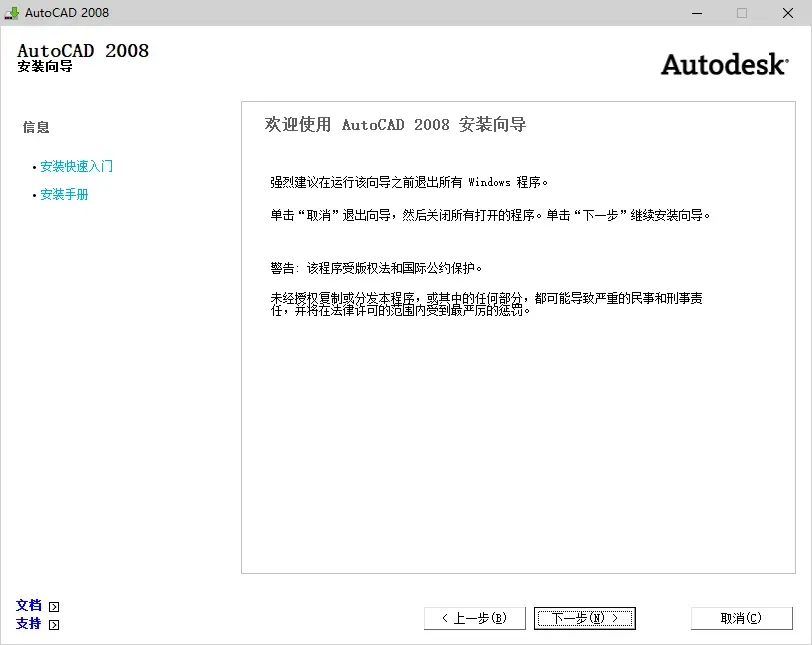Open the 安装快速入门 link
Viewport: 812px width, 645px height.
[76, 166]
